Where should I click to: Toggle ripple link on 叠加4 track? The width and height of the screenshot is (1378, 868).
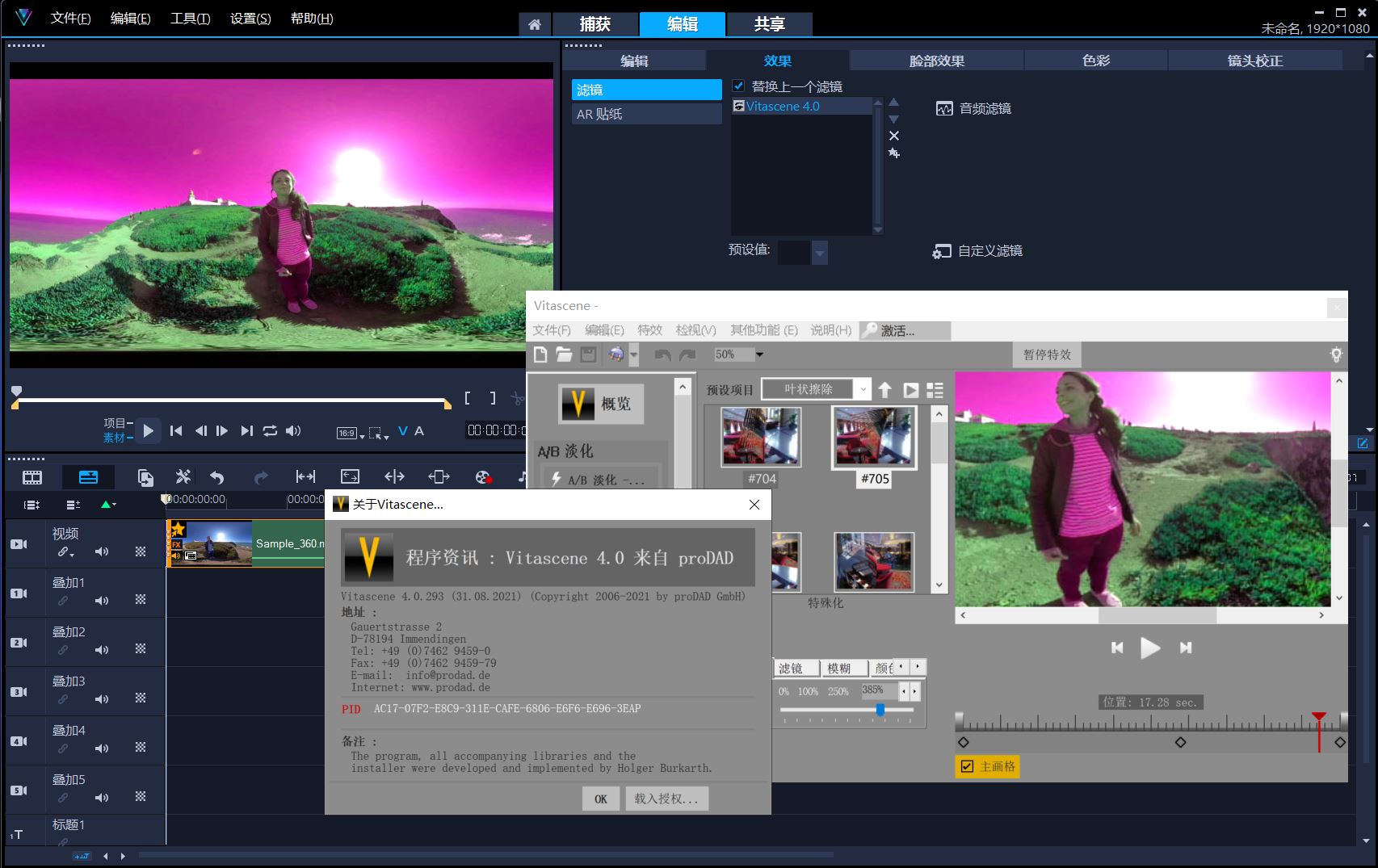click(x=63, y=748)
